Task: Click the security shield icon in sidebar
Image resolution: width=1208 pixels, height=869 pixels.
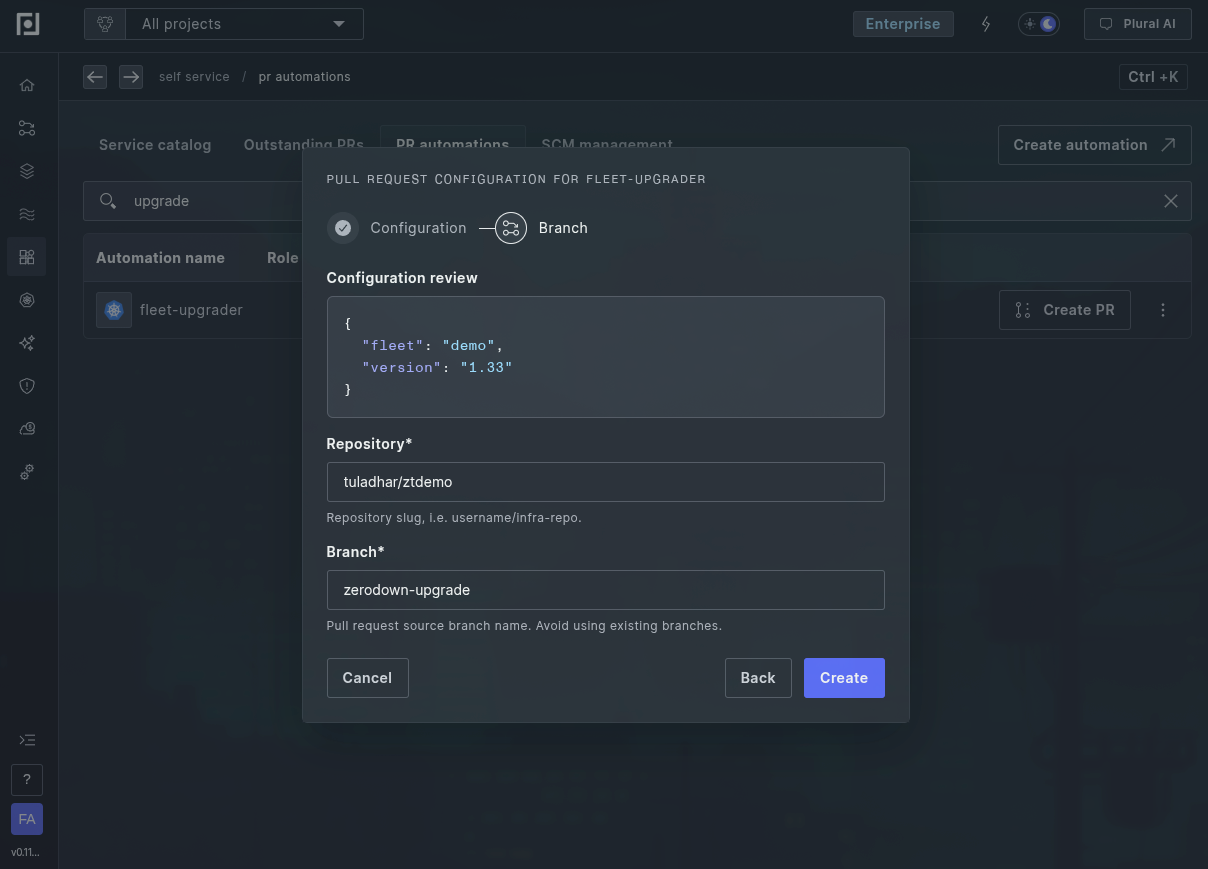Action: click(x=27, y=386)
